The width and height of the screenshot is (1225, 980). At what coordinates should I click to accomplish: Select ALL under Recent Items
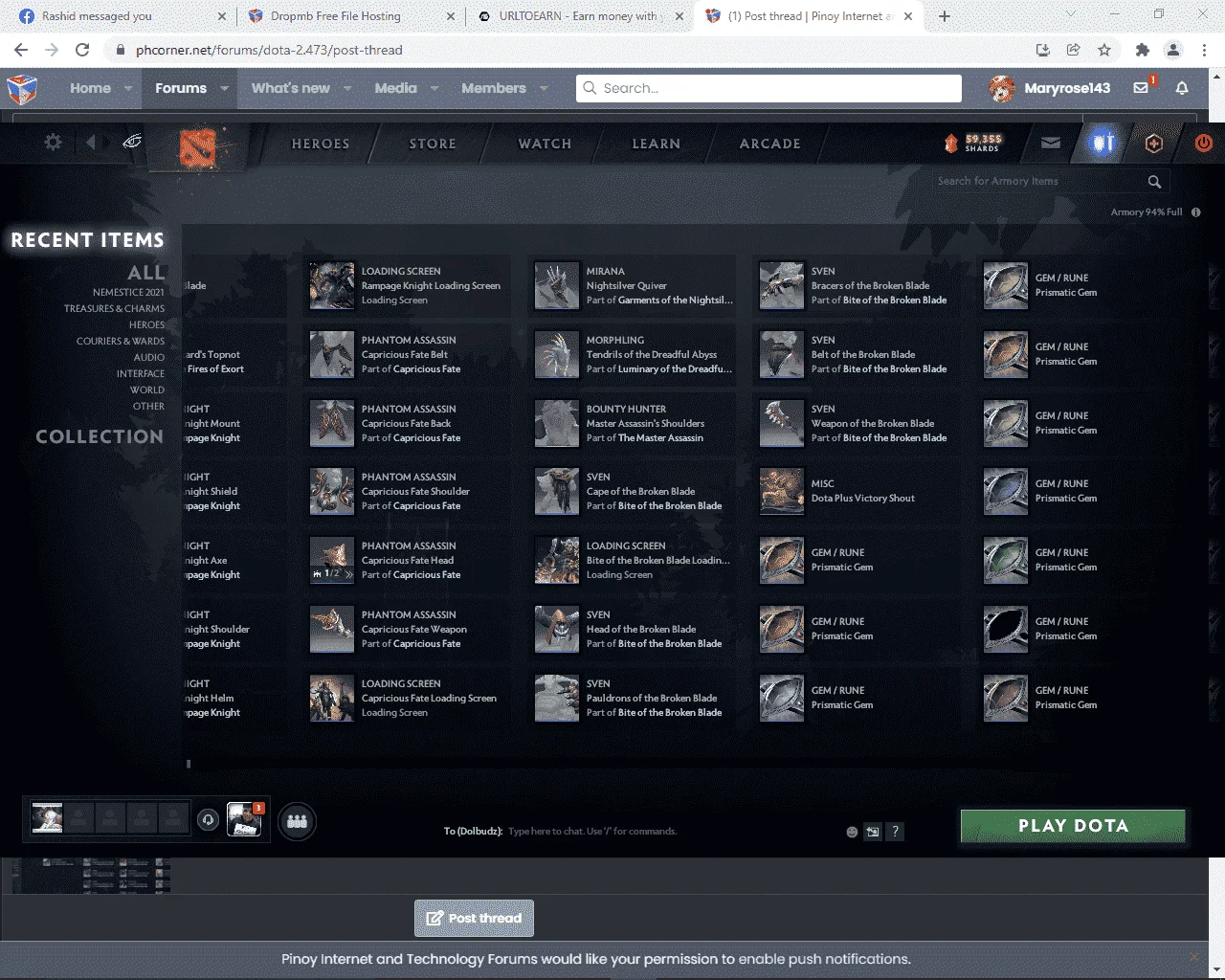146,273
